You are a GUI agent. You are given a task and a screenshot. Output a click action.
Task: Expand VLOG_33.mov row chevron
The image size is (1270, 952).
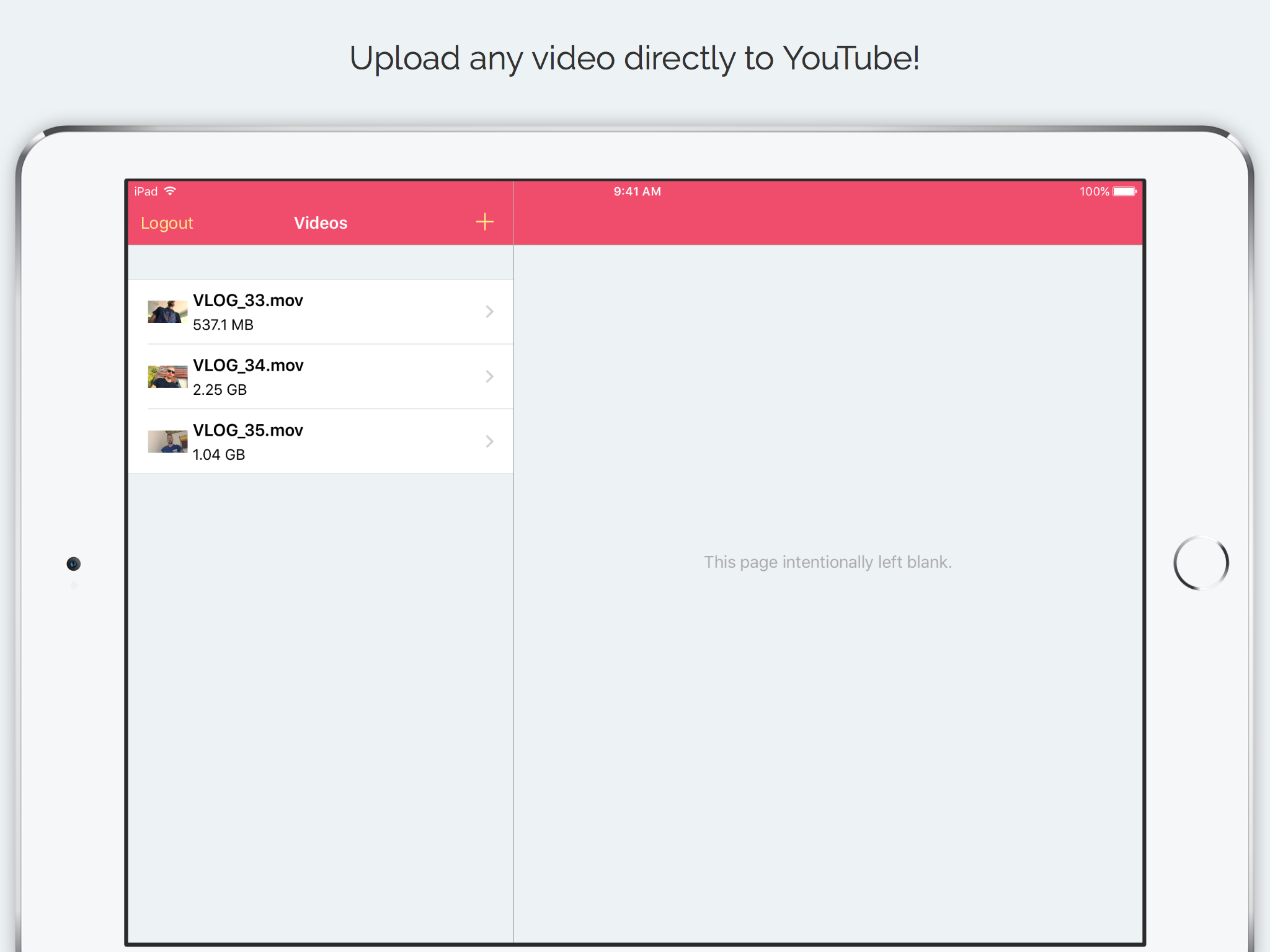click(489, 312)
